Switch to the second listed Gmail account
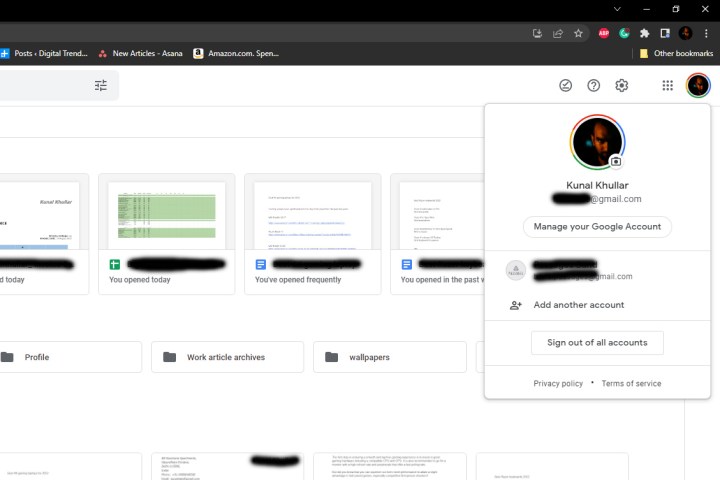The height and width of the screenshot is (480, 720). [597, 270]
